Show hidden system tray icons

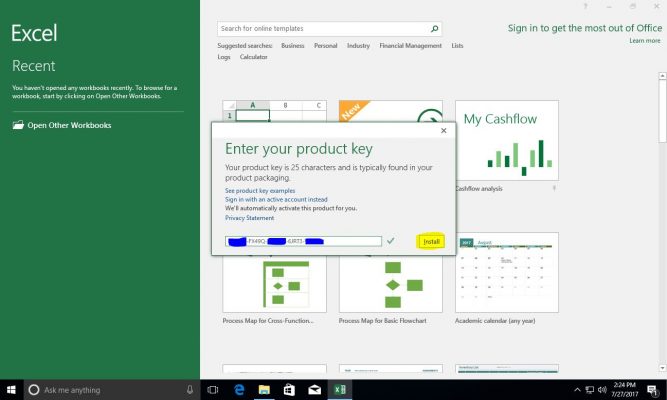pyautogui.click(x=577, y=390)
